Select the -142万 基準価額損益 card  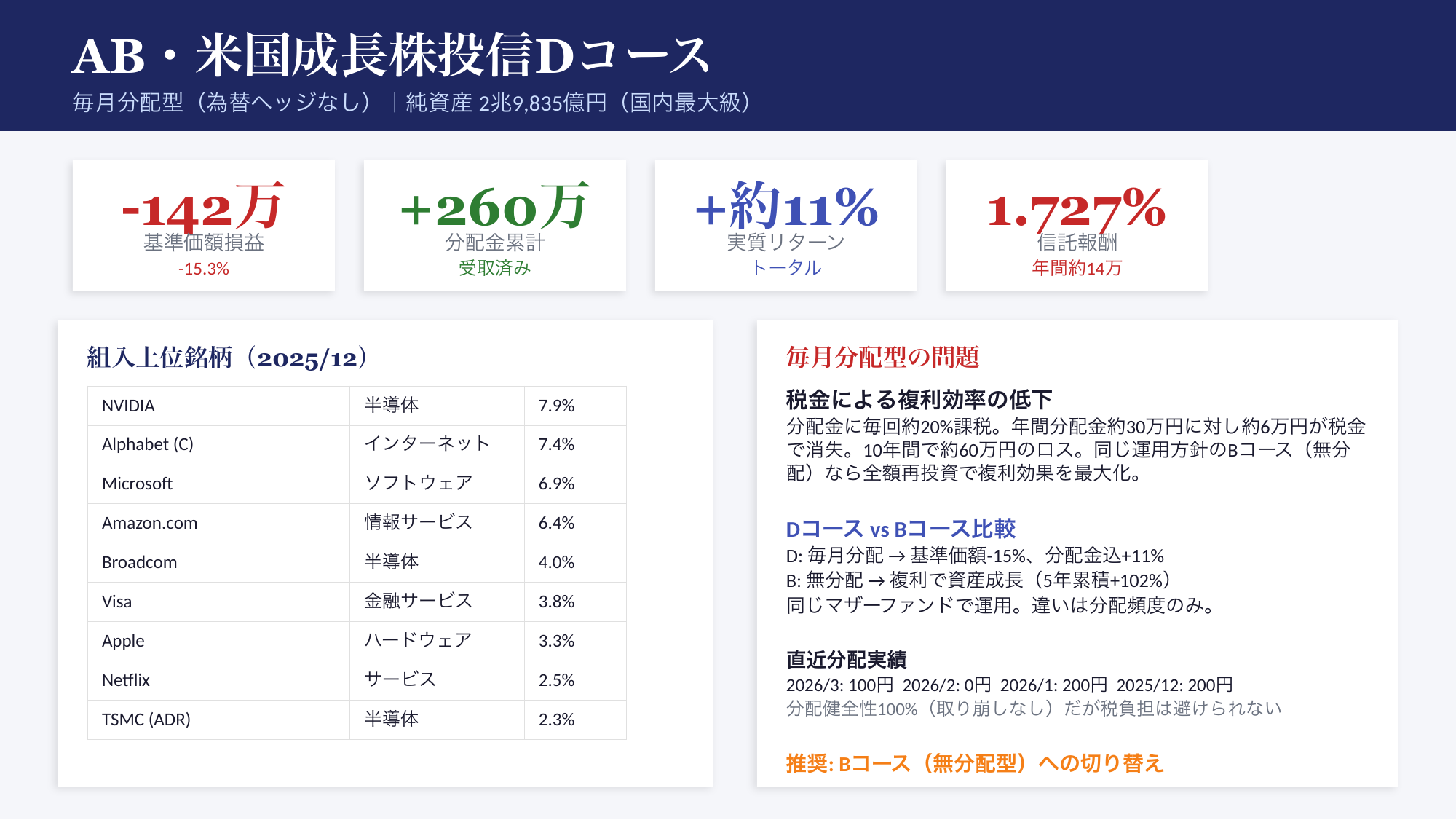204,226
